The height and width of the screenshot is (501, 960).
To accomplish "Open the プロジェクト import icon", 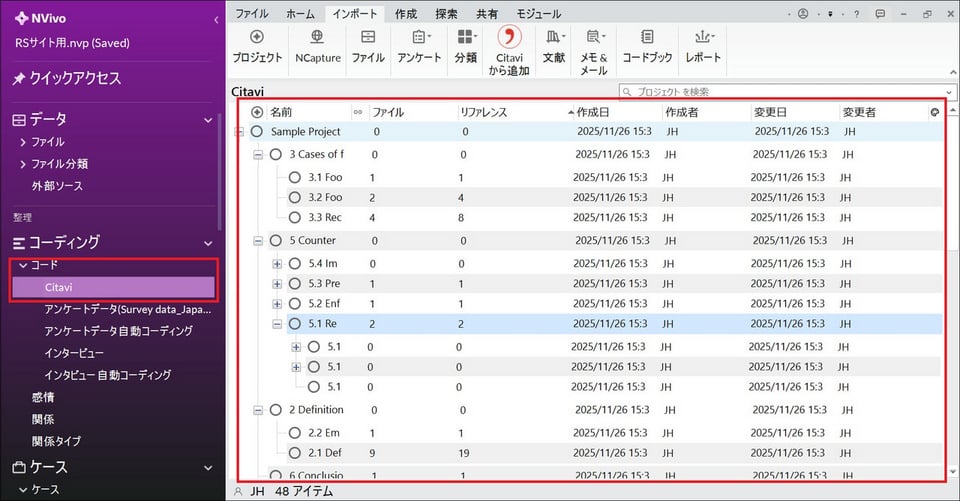I will point(257,37).
